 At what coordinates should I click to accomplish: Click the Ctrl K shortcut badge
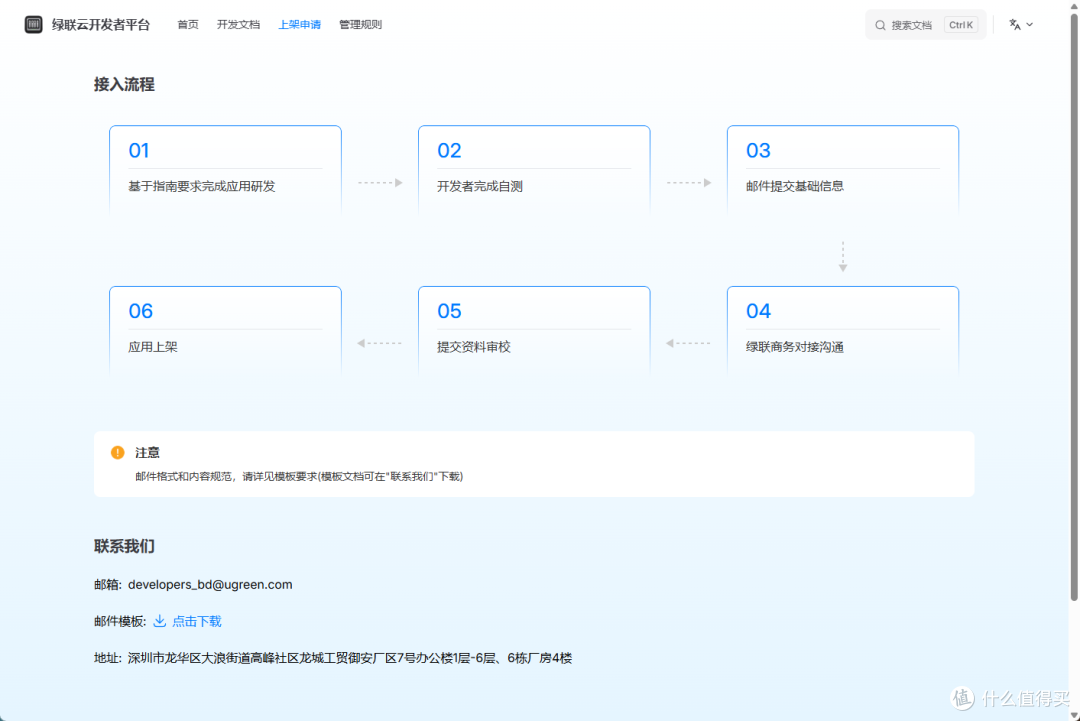pyautogui.click(x=961, y=25)
